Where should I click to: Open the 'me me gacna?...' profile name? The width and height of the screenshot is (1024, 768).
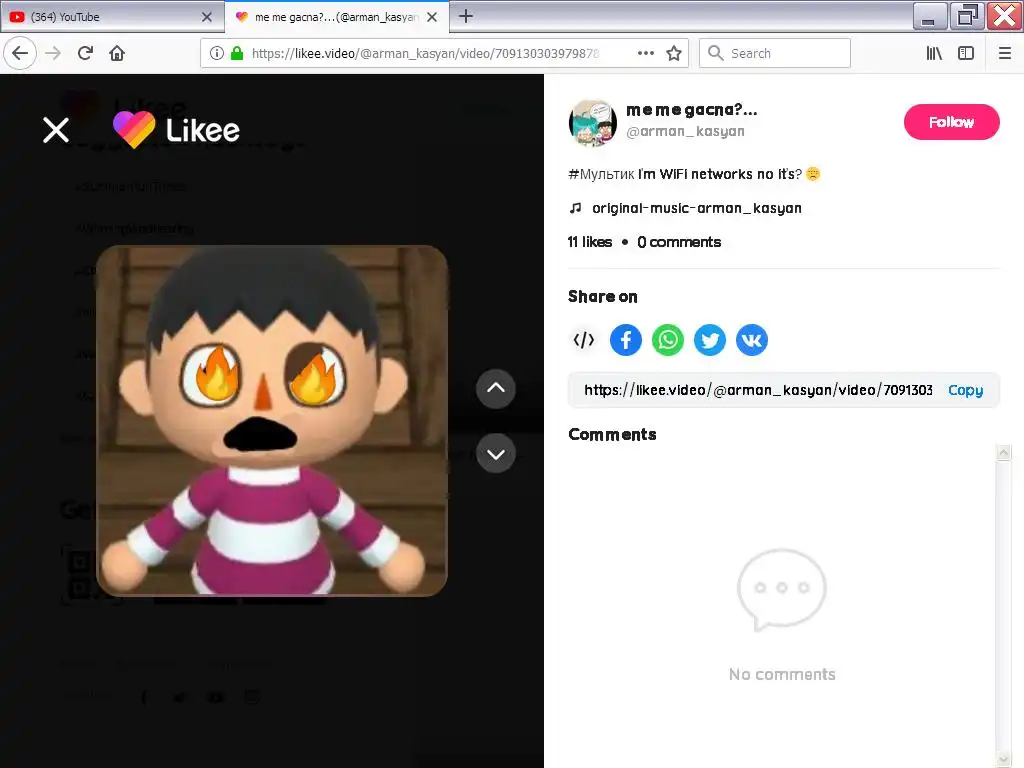tap(692, 110)
